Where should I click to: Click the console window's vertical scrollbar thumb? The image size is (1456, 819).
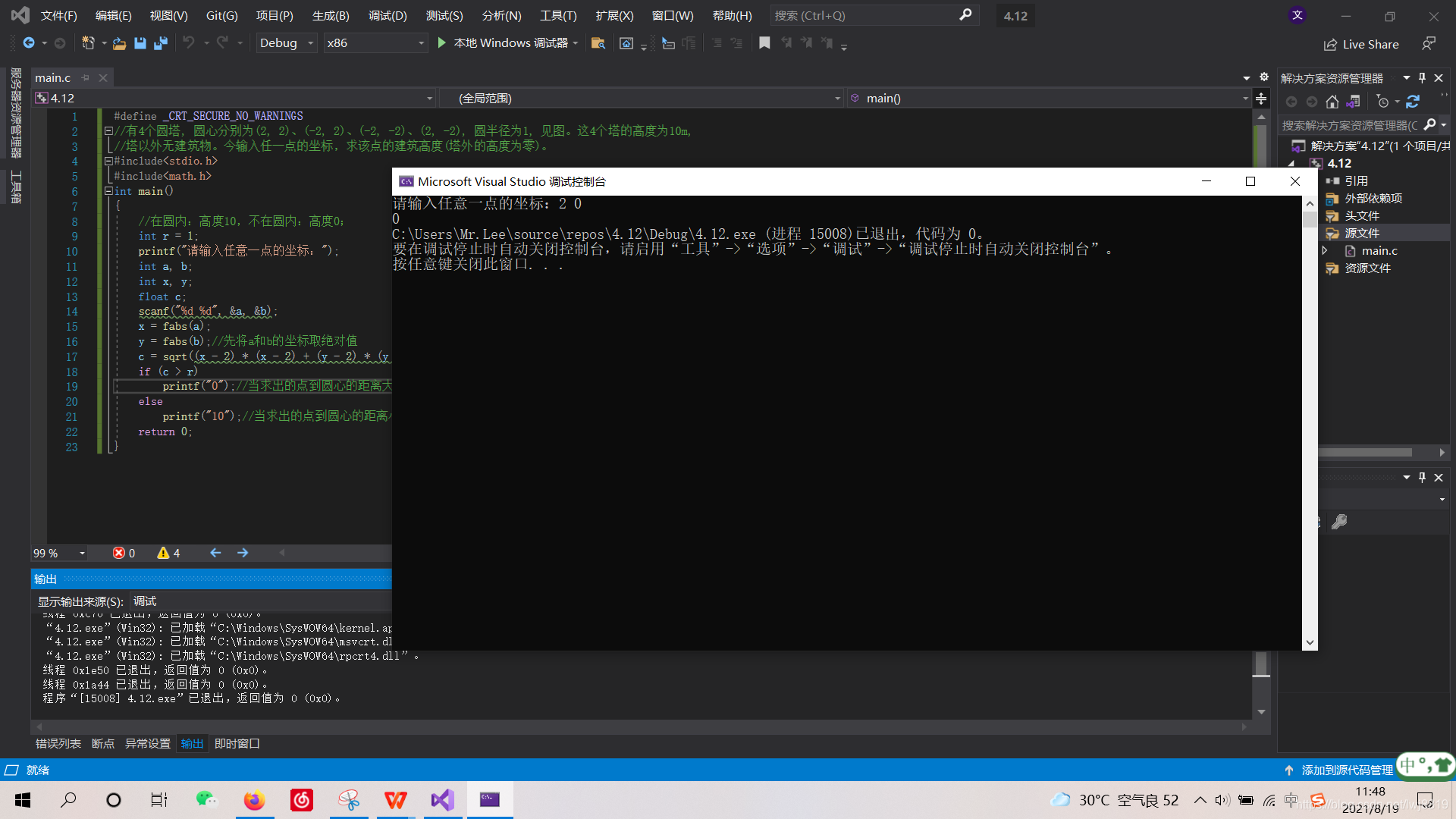(1310, 219)
